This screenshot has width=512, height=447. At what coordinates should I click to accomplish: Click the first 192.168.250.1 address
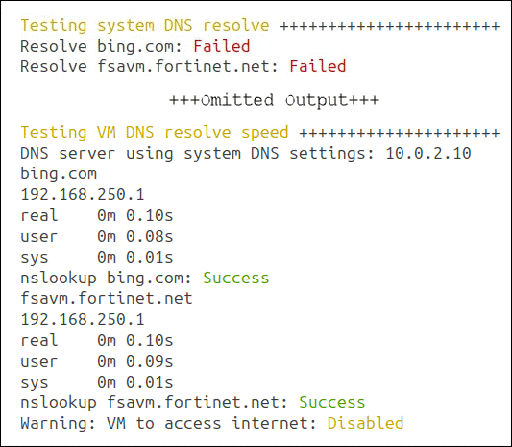click(x=82, y=194)
